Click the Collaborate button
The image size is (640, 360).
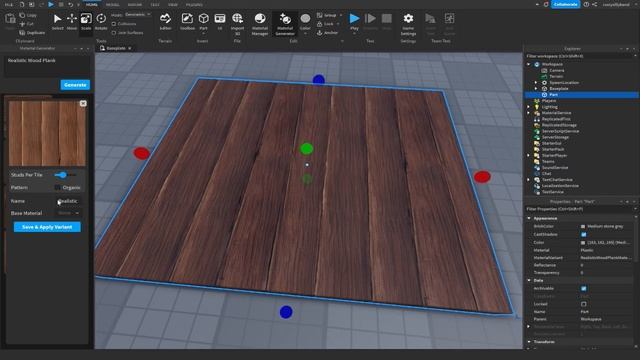point(565,4)
